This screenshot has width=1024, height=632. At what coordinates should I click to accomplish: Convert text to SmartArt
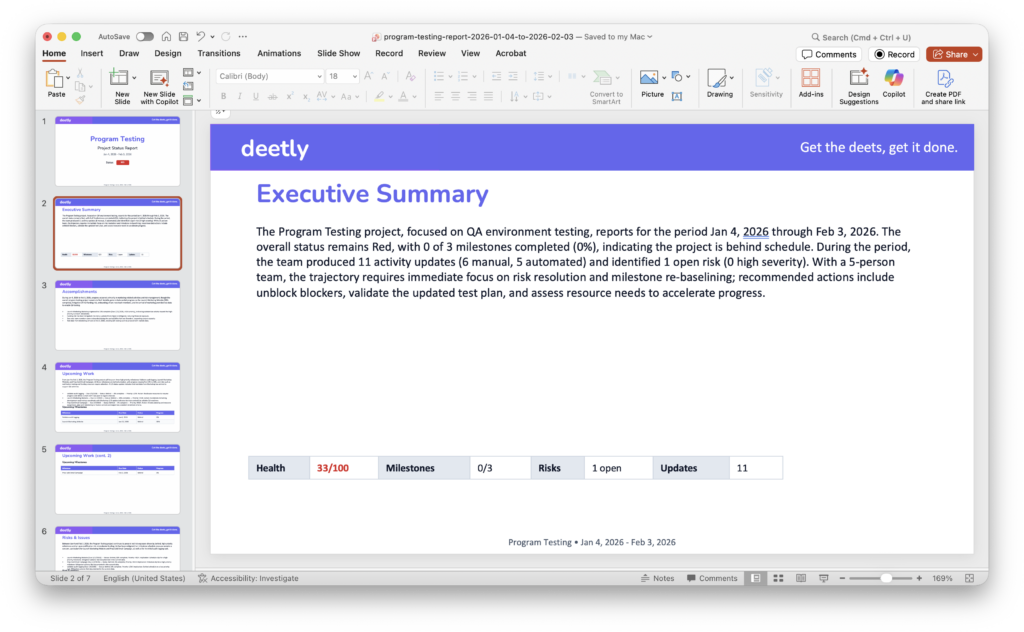[605, 84]
